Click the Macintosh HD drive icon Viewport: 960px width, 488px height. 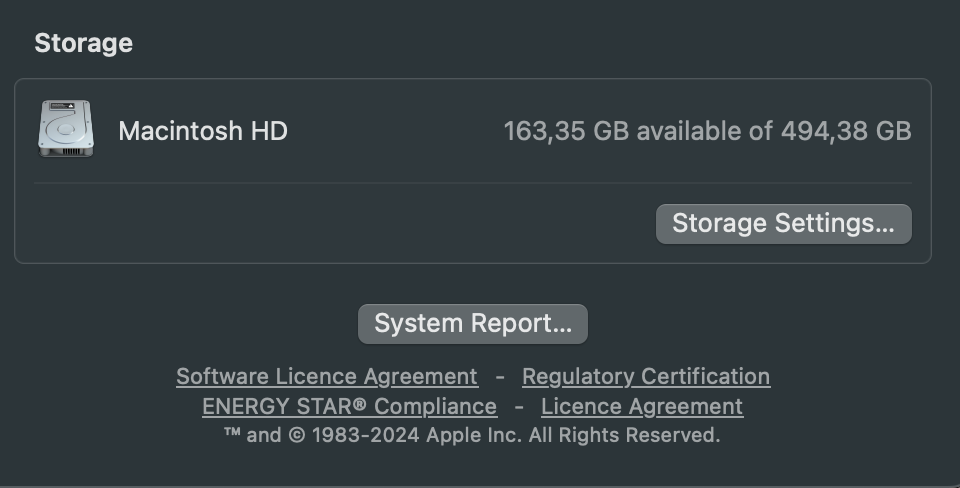(x=66, y=129)
